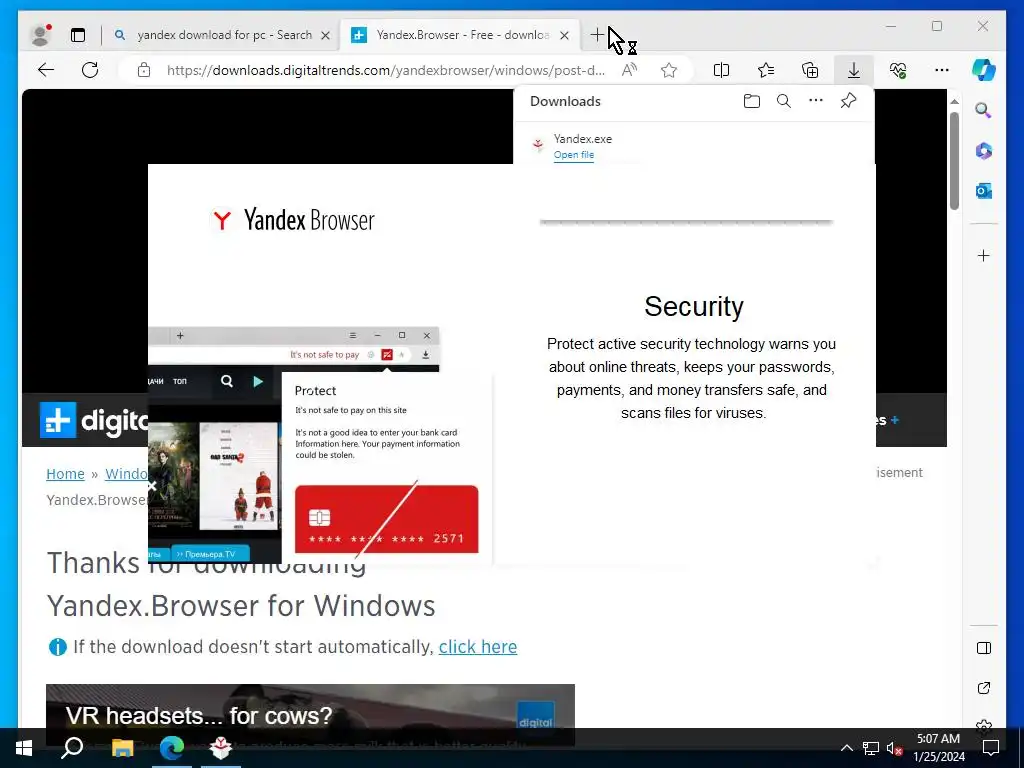Open link in external window icon
Viewport: 1024px width, 768px height.
(984, 688)
